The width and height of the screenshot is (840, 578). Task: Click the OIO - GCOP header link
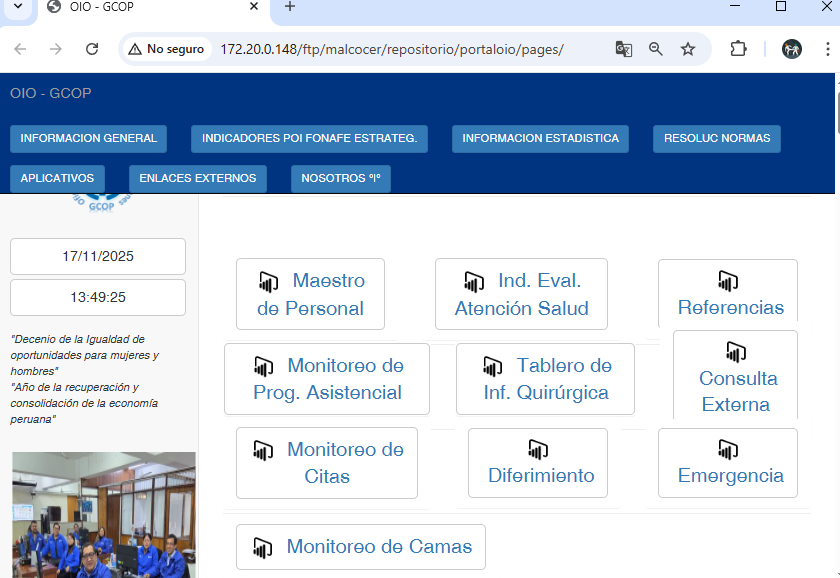50,93
